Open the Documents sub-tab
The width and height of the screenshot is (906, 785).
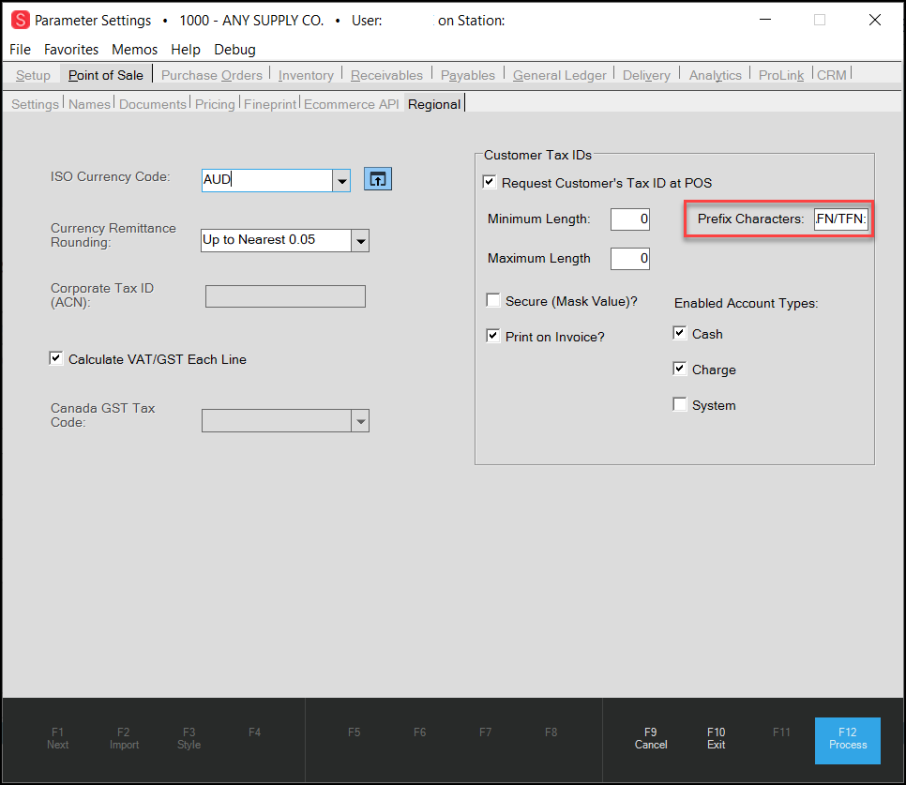(153, 104)
